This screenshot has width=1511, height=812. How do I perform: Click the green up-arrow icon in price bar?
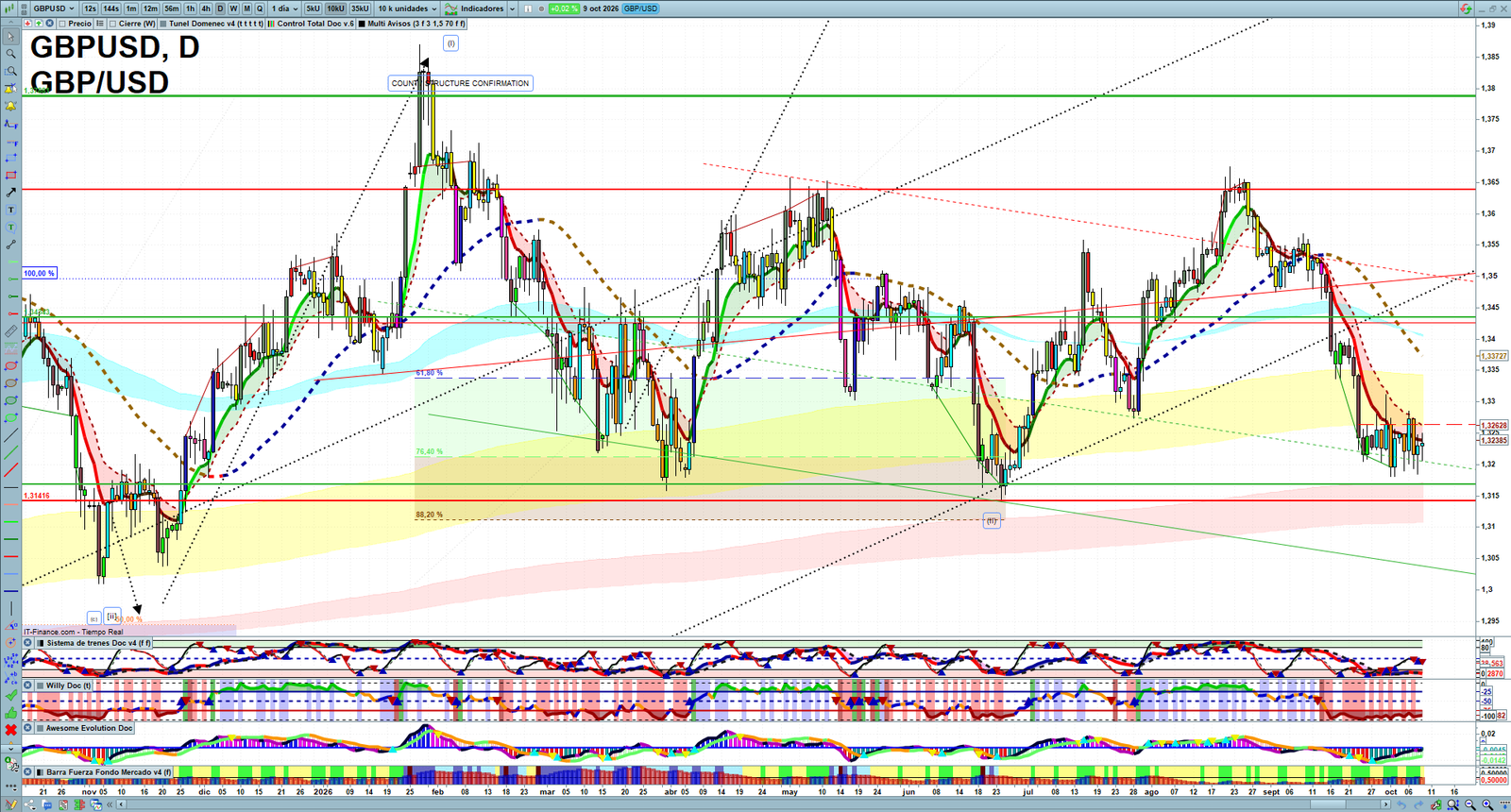(x=39, y=24)
